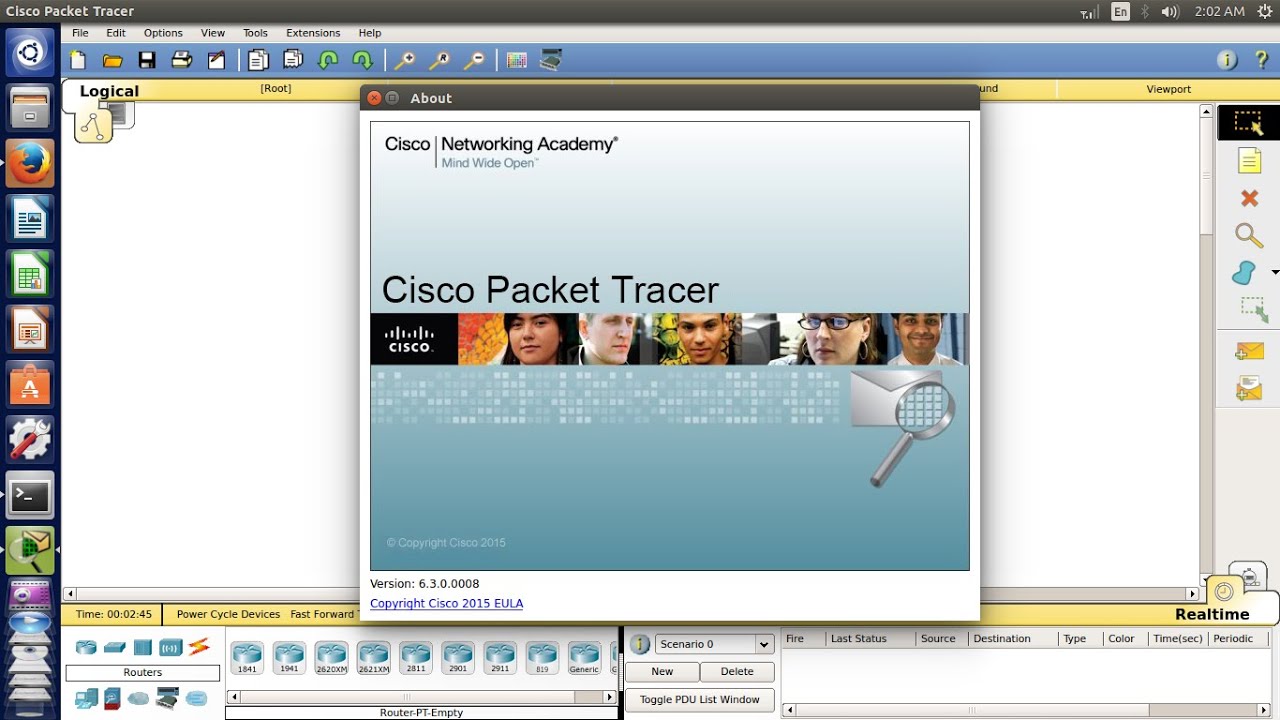Click the Delete scenario button
The image size is (1280, 720).
pyautogui.click(x=737, y=672)
